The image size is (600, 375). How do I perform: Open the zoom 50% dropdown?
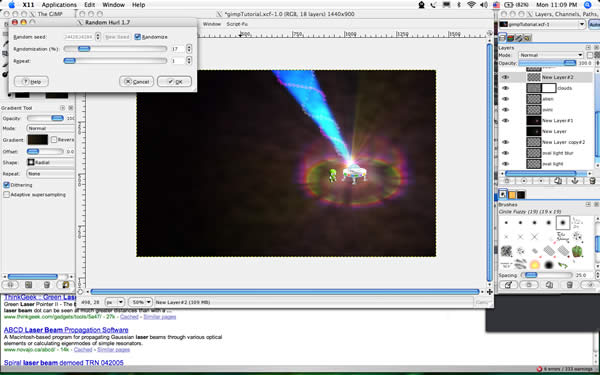140,302
